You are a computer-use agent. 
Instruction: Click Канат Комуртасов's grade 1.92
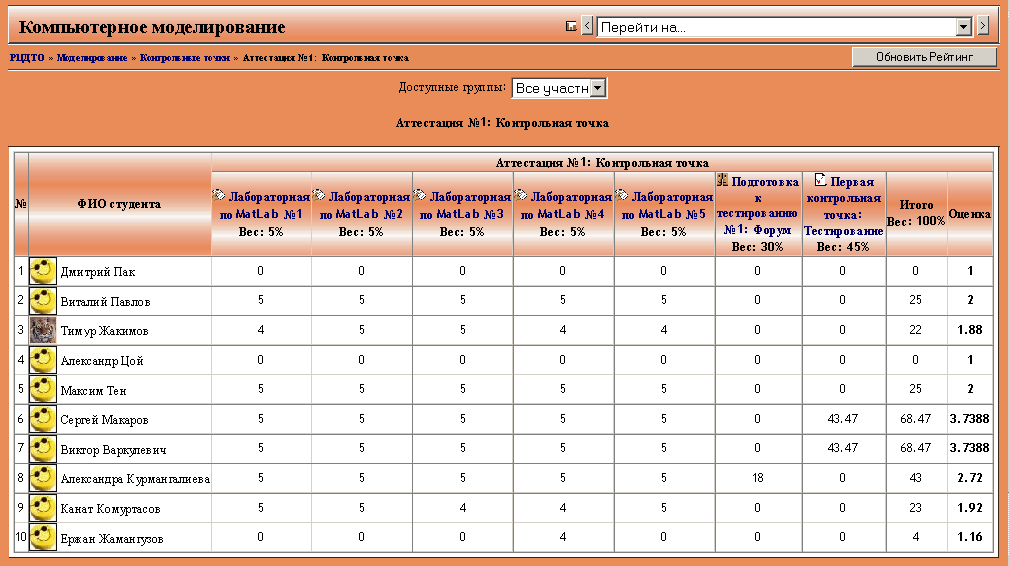tap(970, 507)
